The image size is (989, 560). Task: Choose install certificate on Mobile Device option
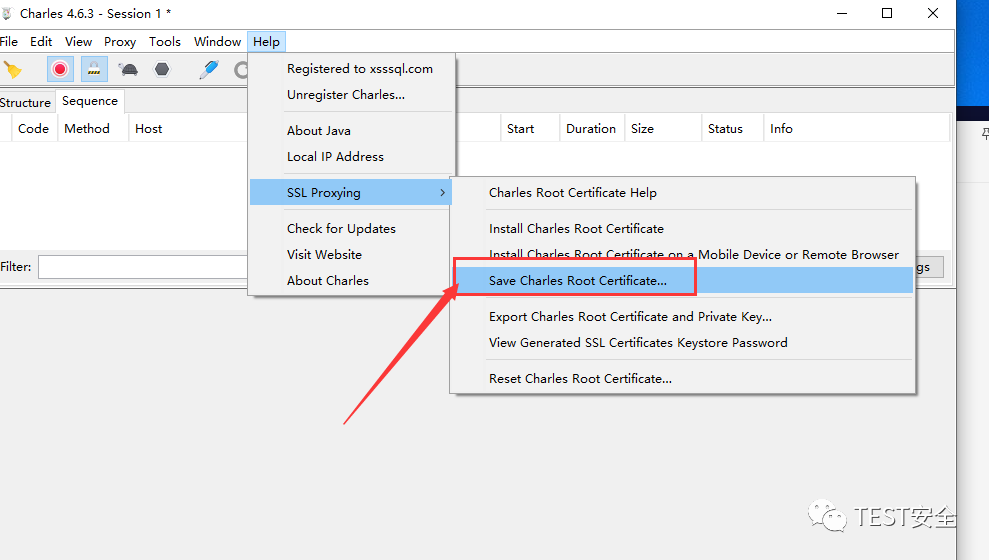pos(682,255)
